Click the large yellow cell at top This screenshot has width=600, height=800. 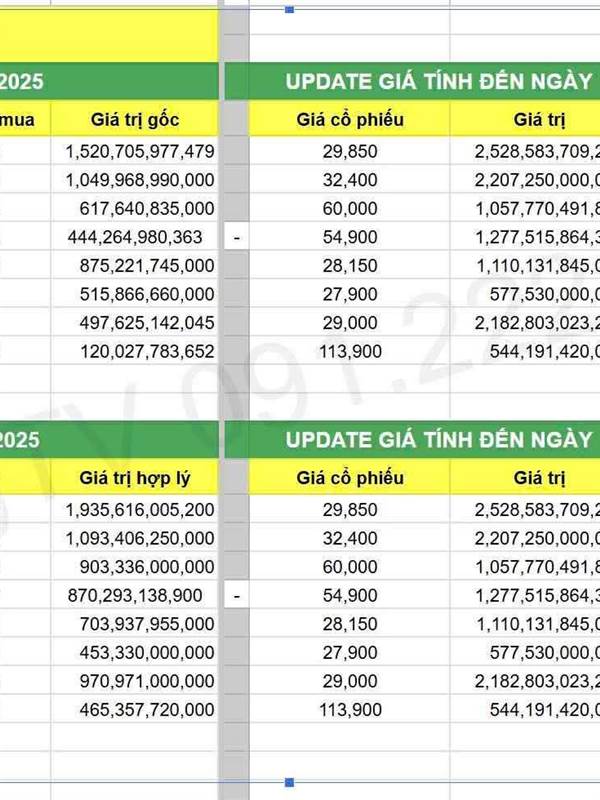[x=108, y=30]
